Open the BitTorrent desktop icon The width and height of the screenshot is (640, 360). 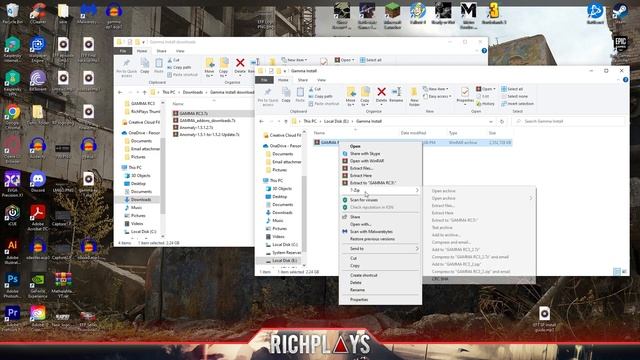tap(38, 80)
